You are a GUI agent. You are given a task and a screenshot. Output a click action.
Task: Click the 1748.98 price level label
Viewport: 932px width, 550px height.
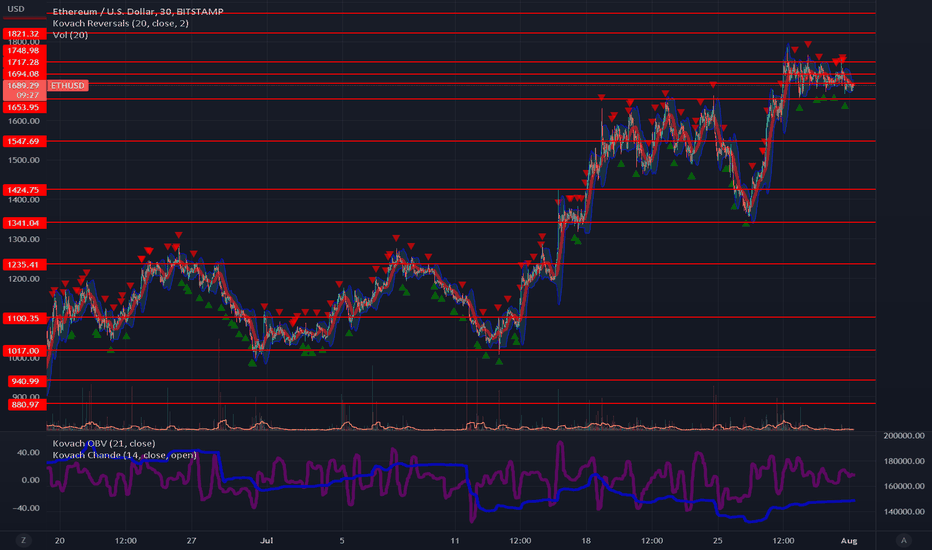click(x=24, y=51)
